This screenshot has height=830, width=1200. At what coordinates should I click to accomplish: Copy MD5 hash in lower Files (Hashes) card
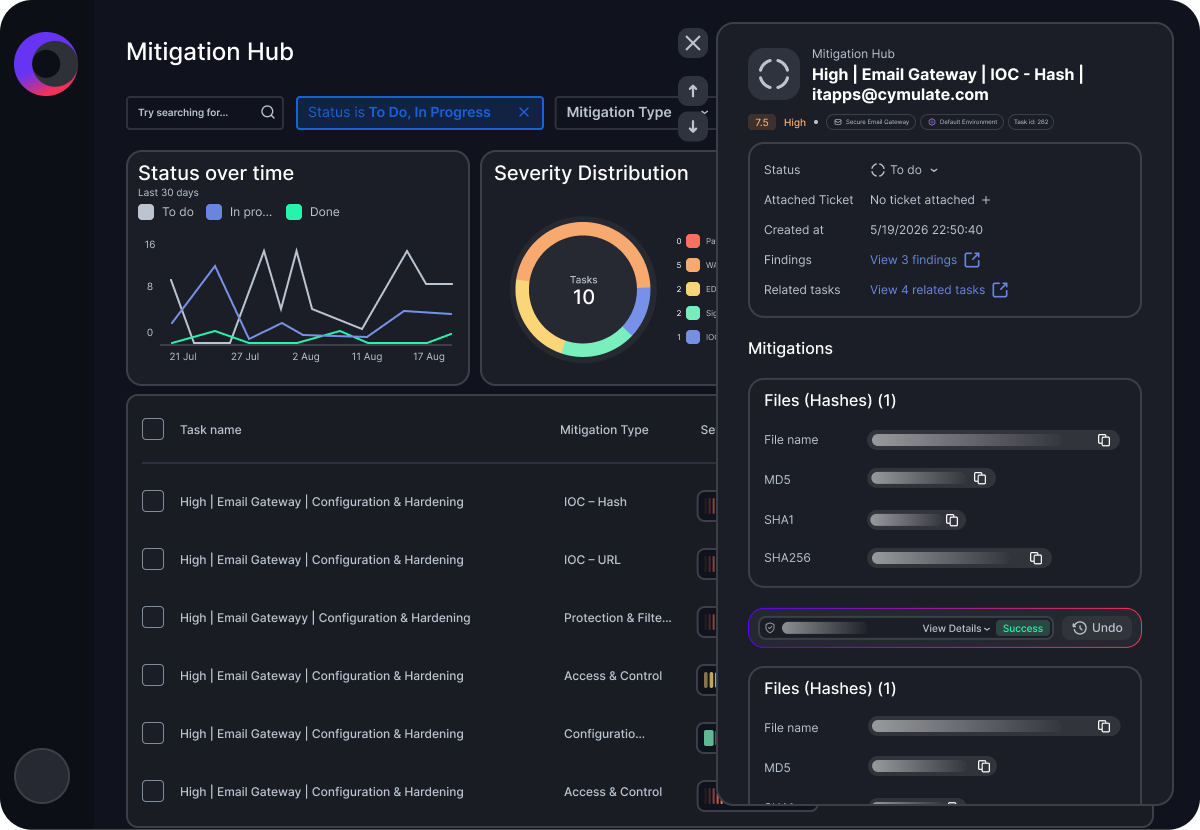point(984,767)
